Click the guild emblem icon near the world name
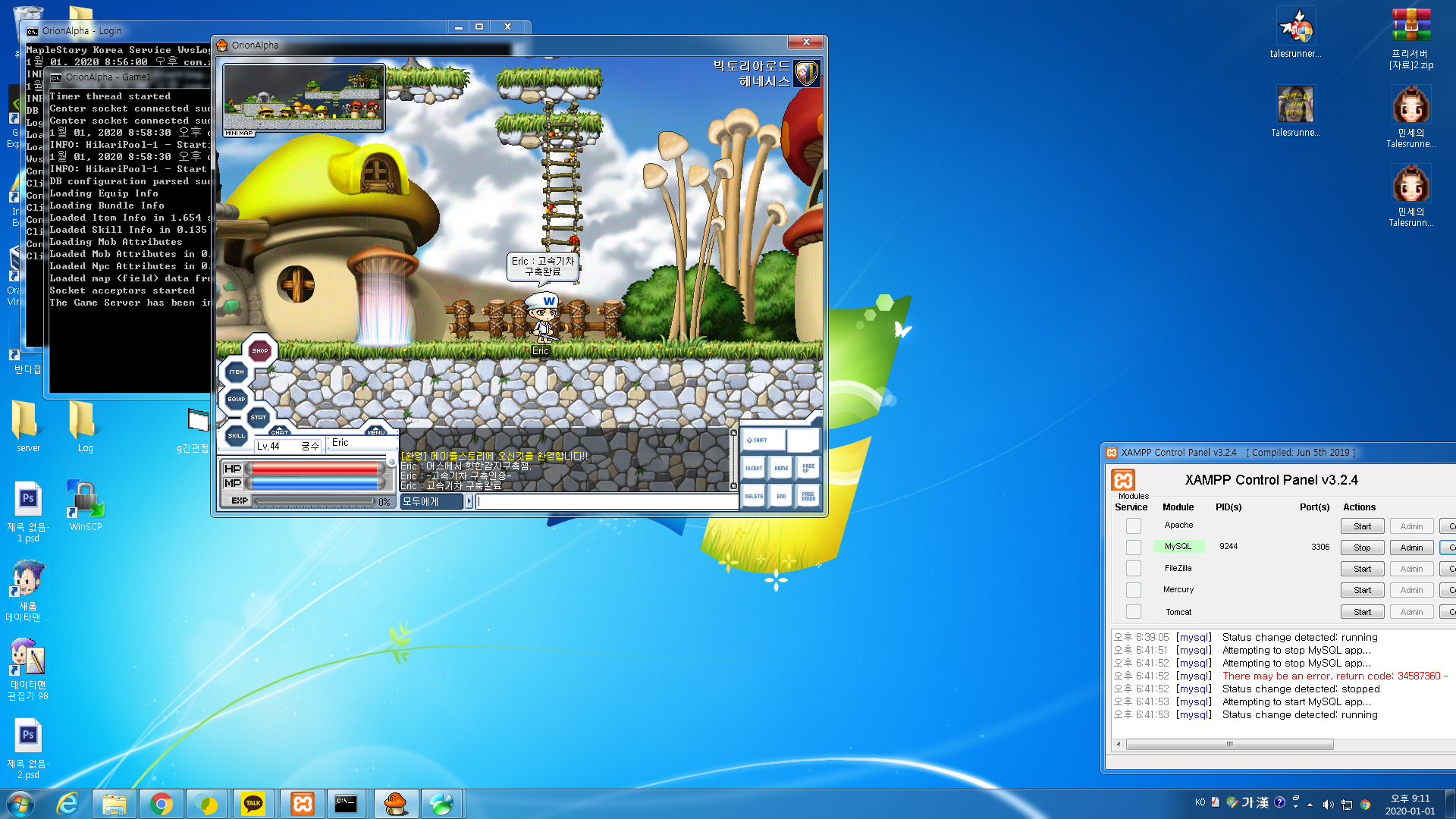 pyautogui.click(x=807, y=74)
